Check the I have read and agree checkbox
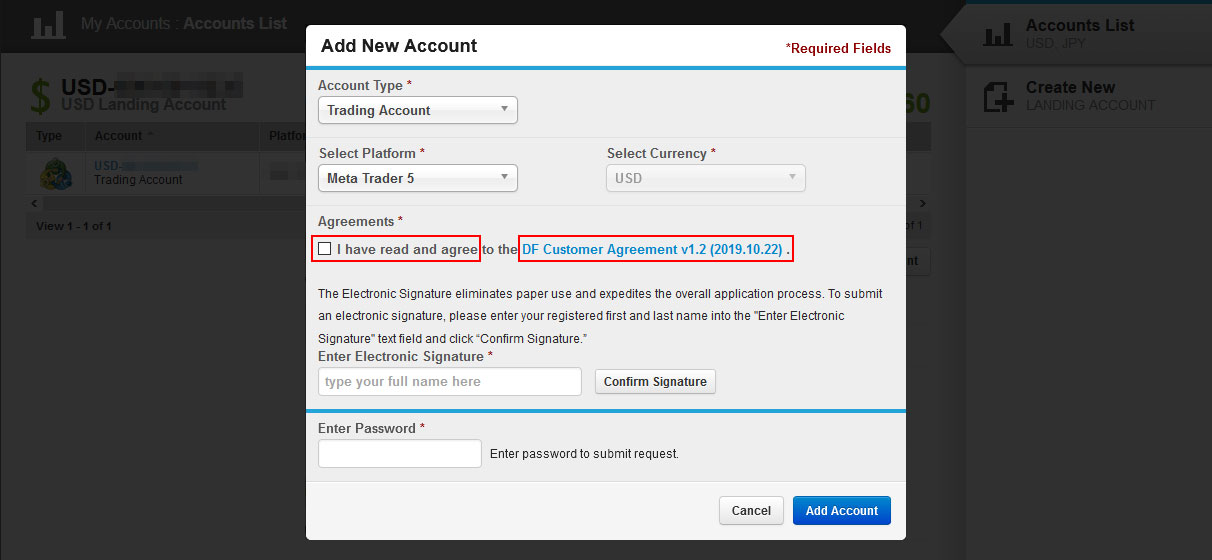 tap(324, 248)
